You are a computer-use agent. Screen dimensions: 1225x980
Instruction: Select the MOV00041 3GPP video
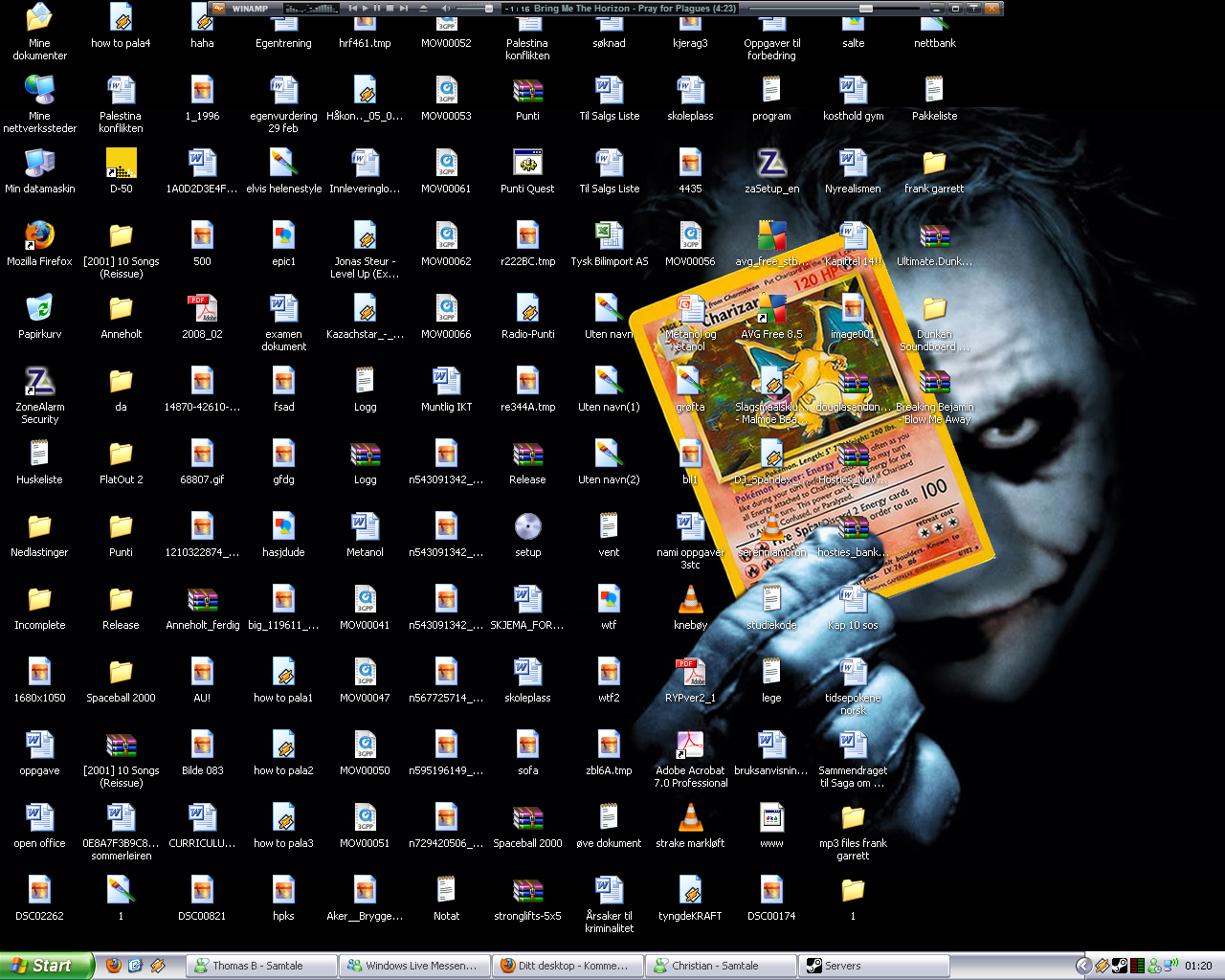pos(365,608)
